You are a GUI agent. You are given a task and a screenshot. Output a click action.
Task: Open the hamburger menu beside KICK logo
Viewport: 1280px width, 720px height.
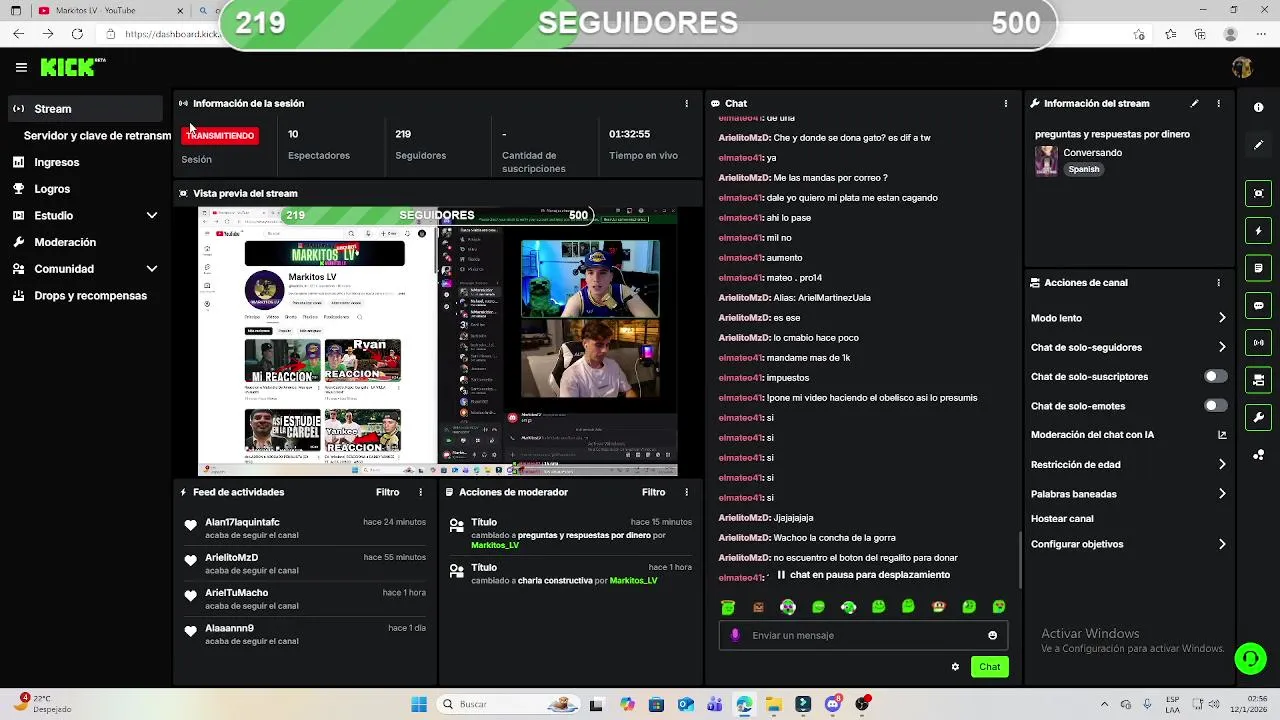21,67
